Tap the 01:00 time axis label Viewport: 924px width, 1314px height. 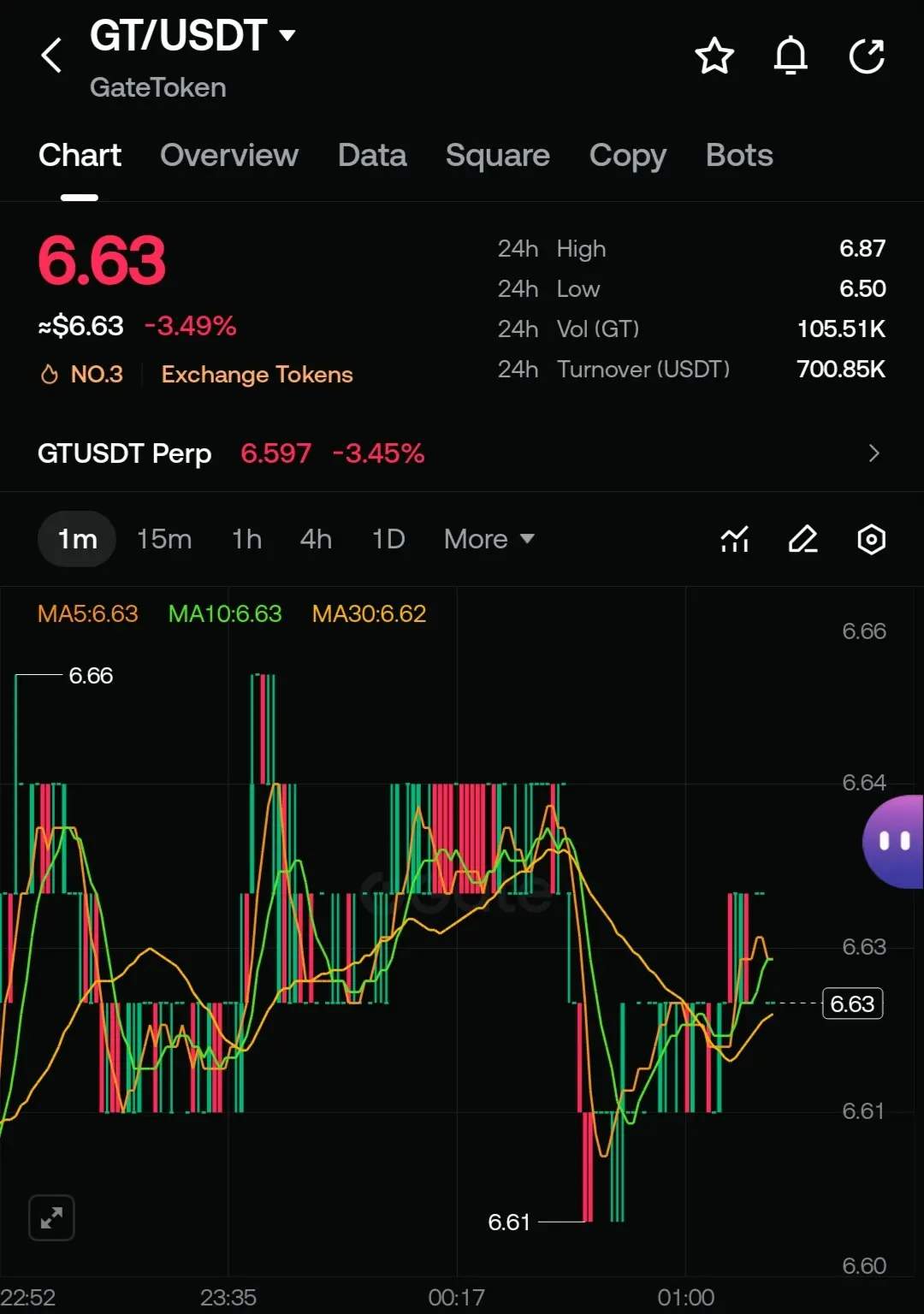click(685, 1298)
